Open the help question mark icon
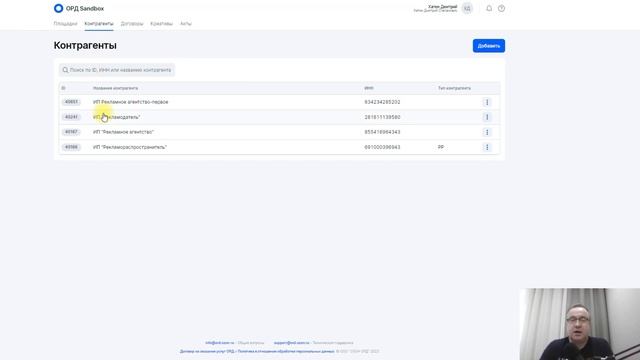 (x=501, y=8)
